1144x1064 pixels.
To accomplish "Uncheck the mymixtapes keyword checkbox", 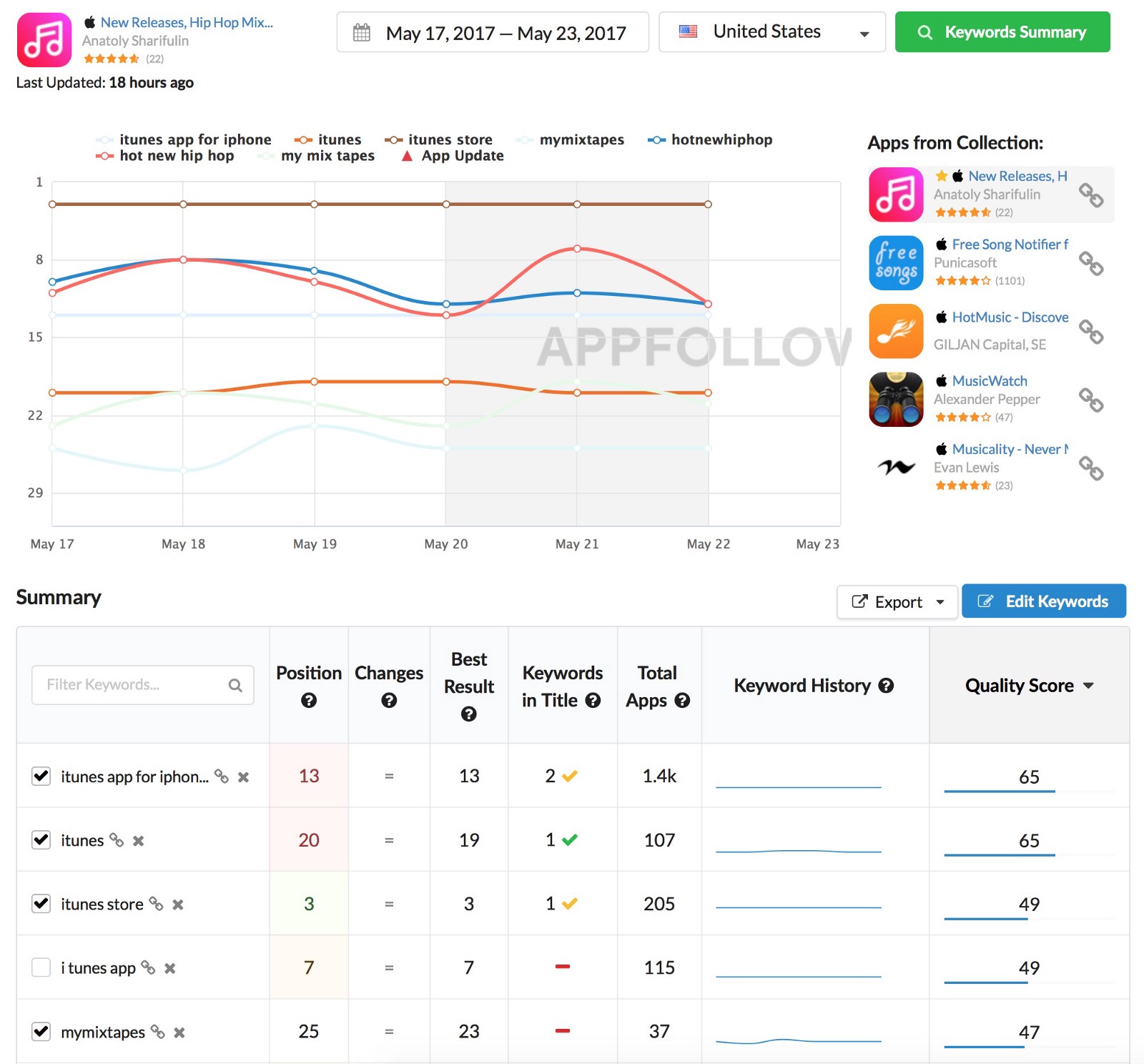I will click(41, 1032).
